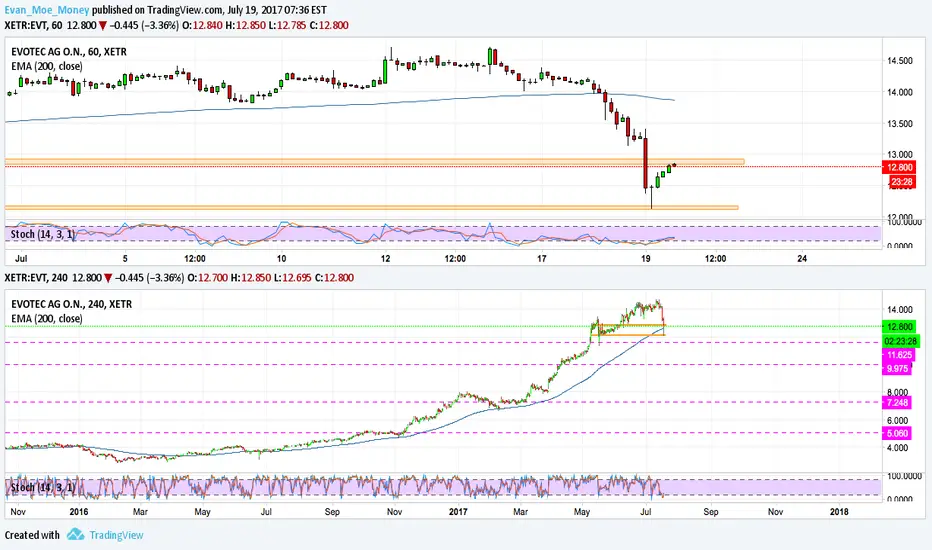Click the 13.500 label on upper price axis
The image size is (932, 550).
point(900,124)
